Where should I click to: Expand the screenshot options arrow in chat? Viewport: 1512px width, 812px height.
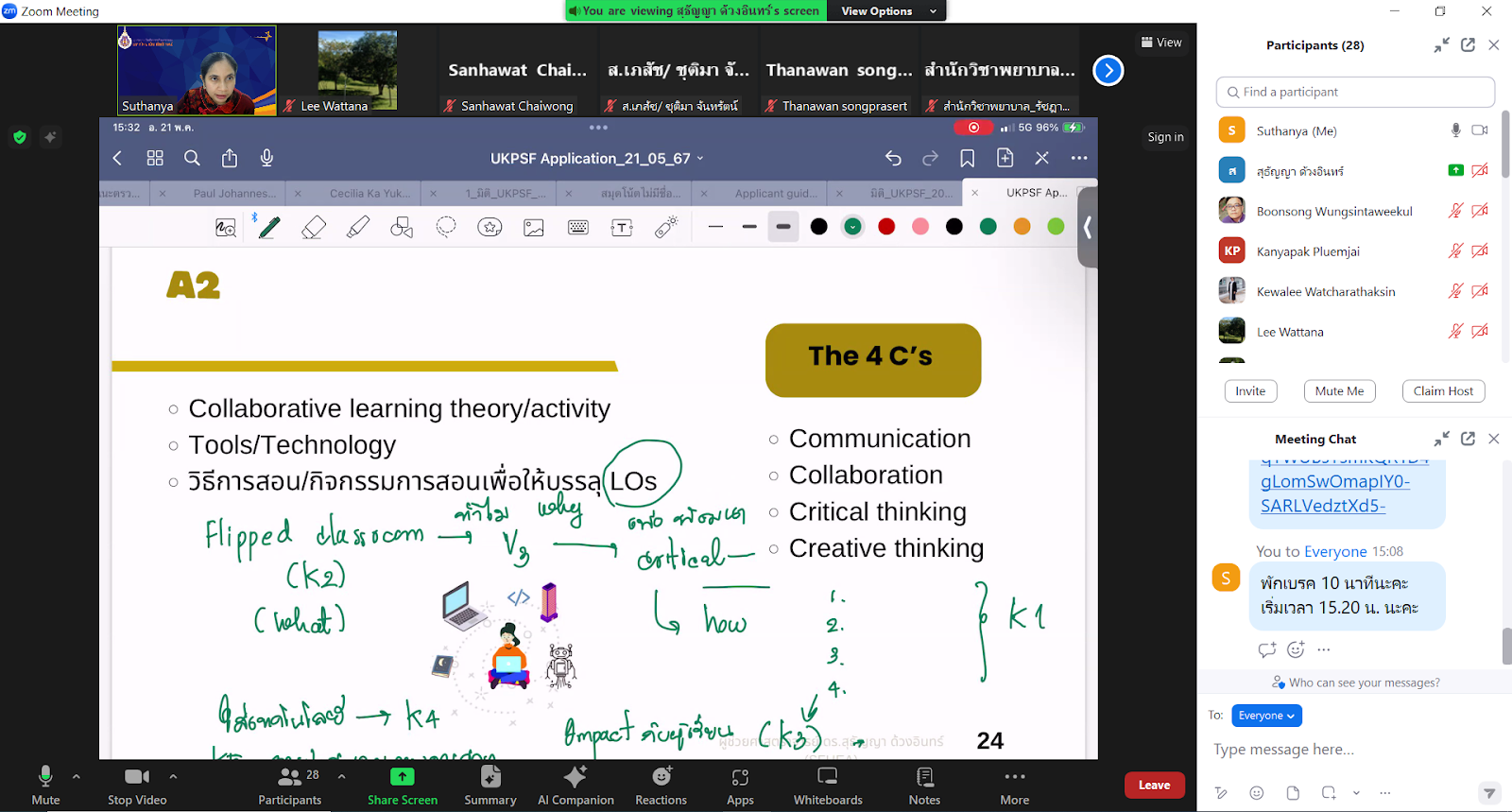(x=1356, y=793)
